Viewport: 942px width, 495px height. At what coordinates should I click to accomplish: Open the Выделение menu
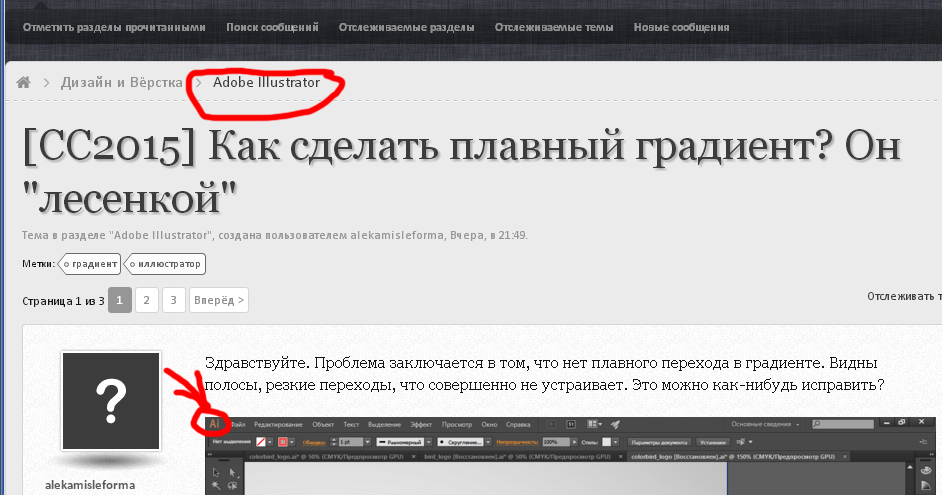pos(384,425)
